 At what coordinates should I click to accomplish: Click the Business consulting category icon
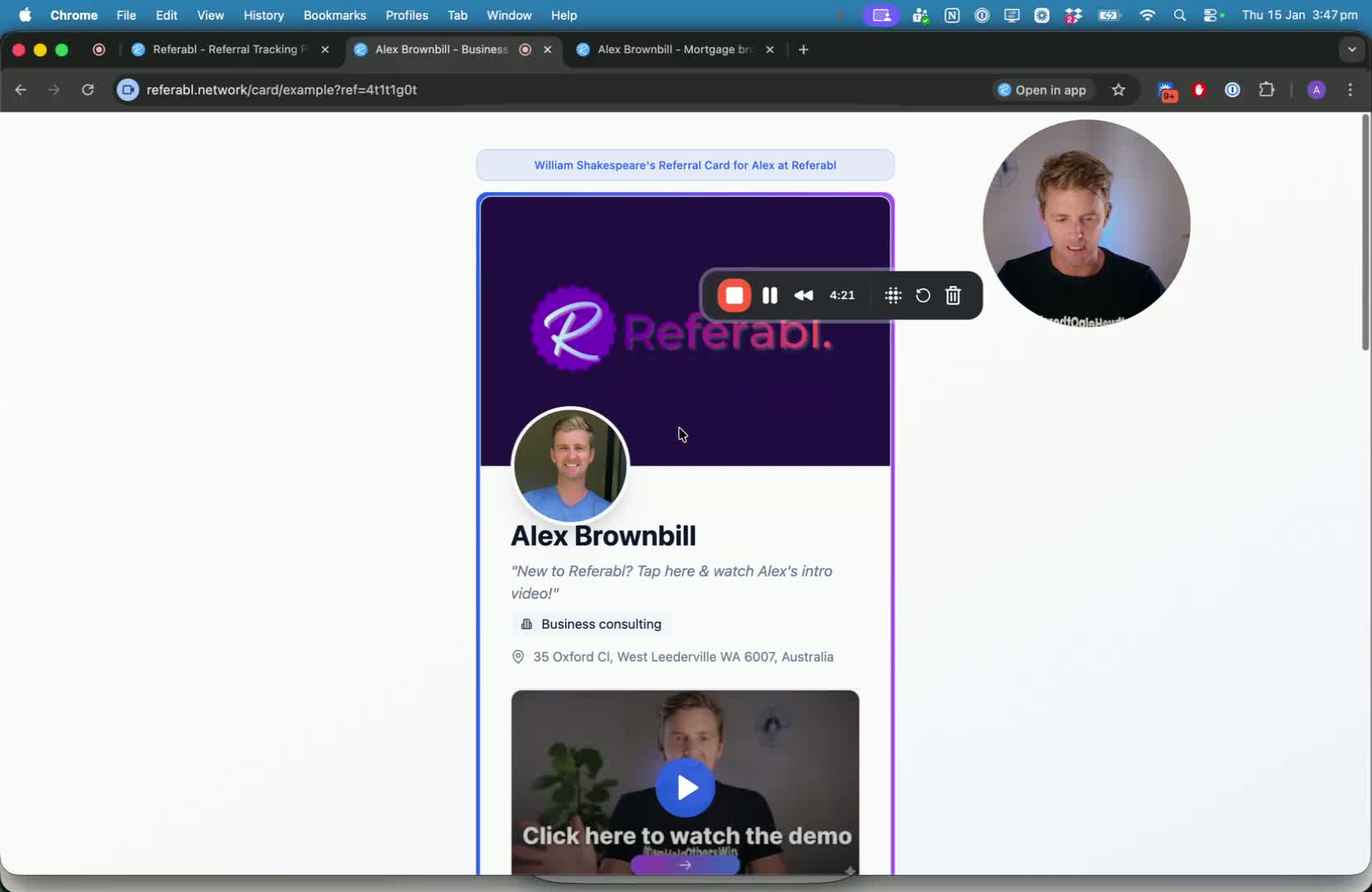point(526,624)
